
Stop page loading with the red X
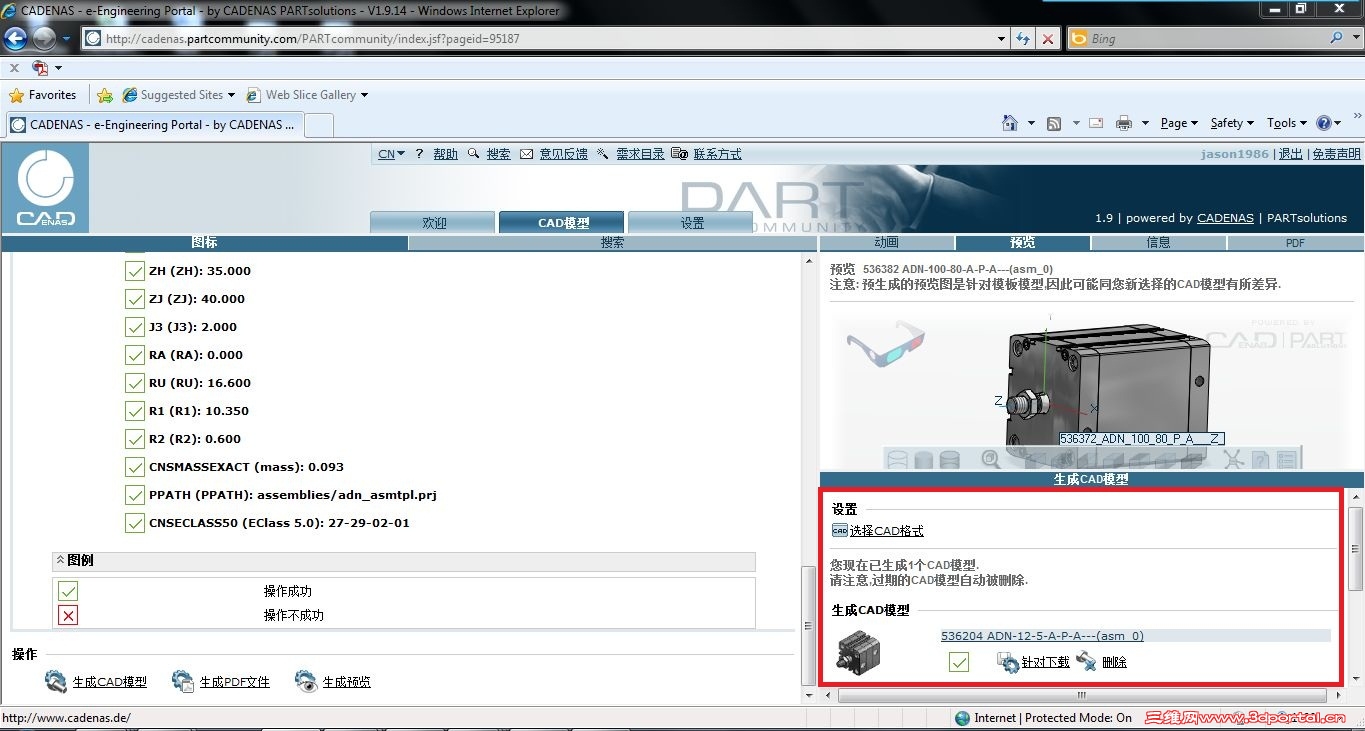coord(1047,39)
